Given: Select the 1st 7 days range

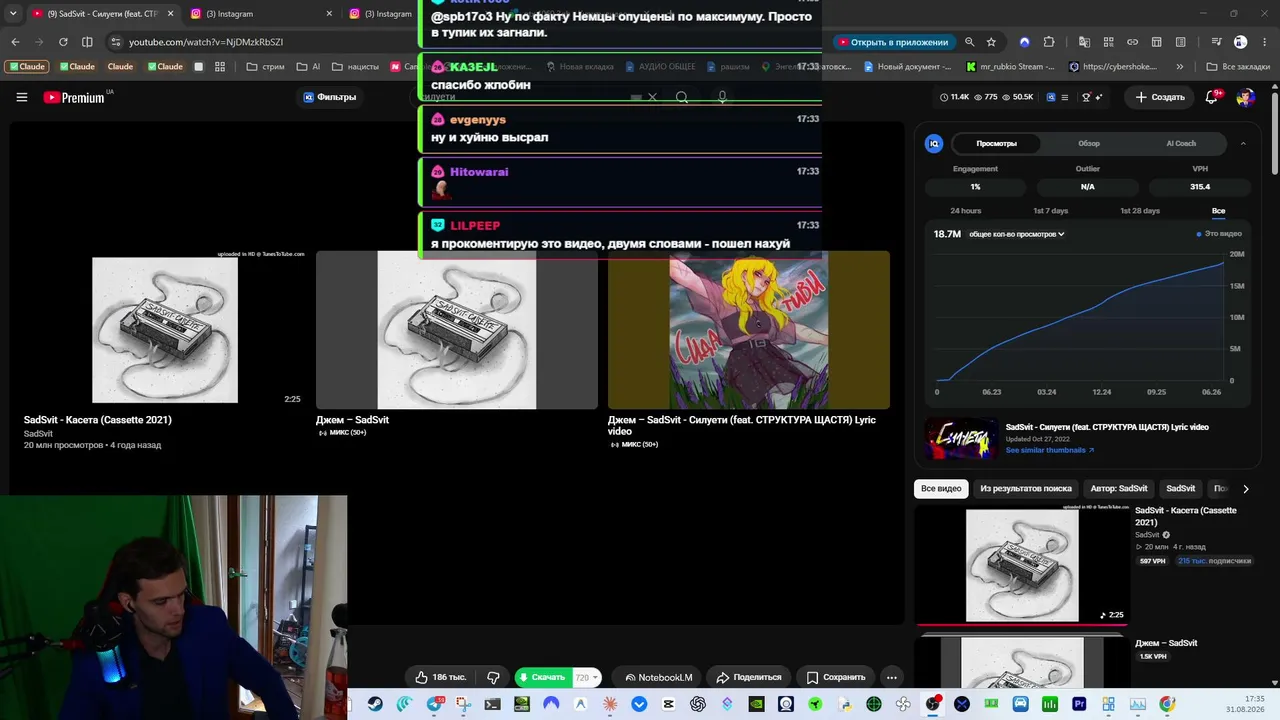Looking at the screenshot, I should [1050, 211].
